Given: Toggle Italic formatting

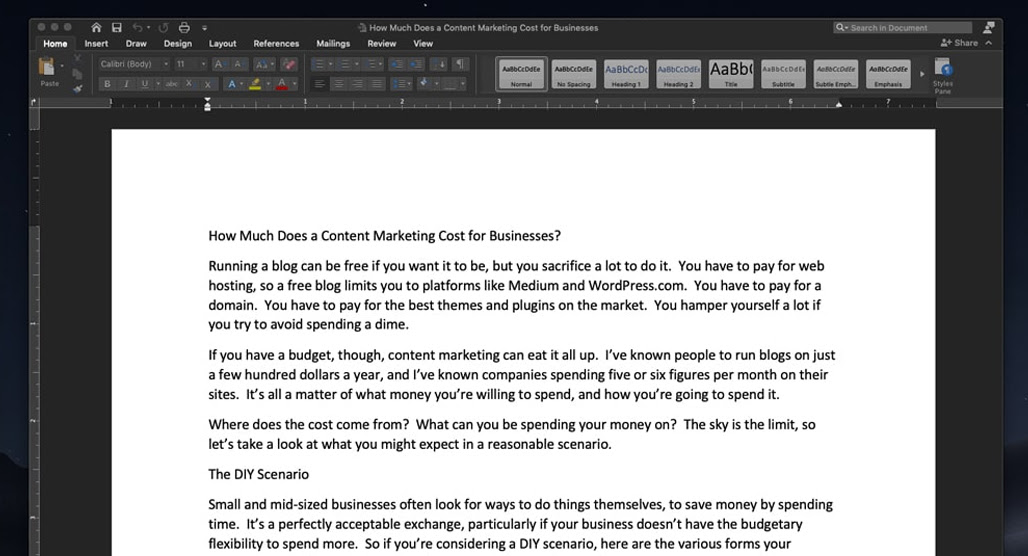Looking at the screenshot, I should point(126,84).
